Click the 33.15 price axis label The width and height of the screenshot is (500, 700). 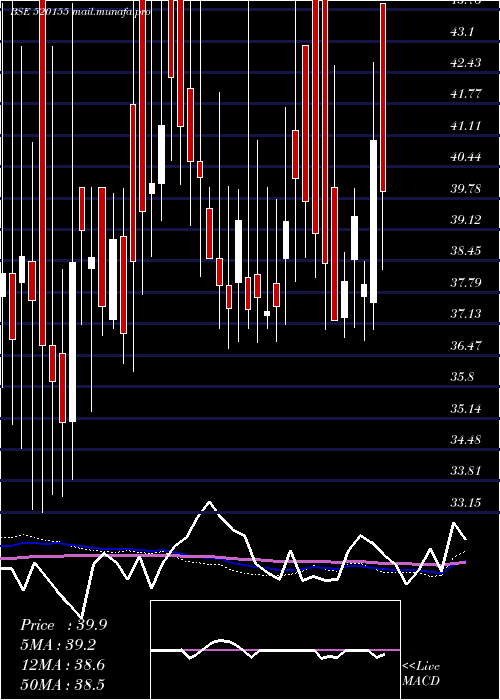[x=466, y=503]
